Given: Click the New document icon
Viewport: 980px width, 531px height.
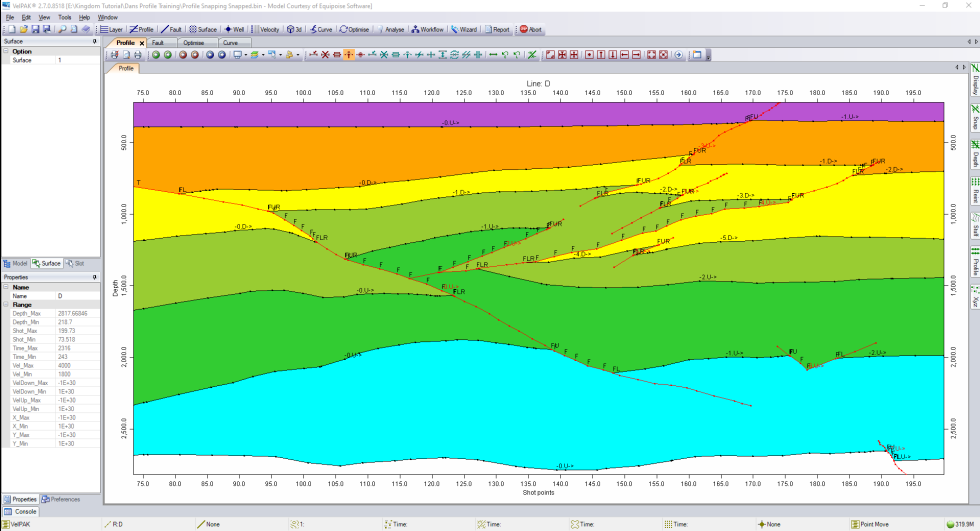Looking at the screenshot, I should click(12, 29).
